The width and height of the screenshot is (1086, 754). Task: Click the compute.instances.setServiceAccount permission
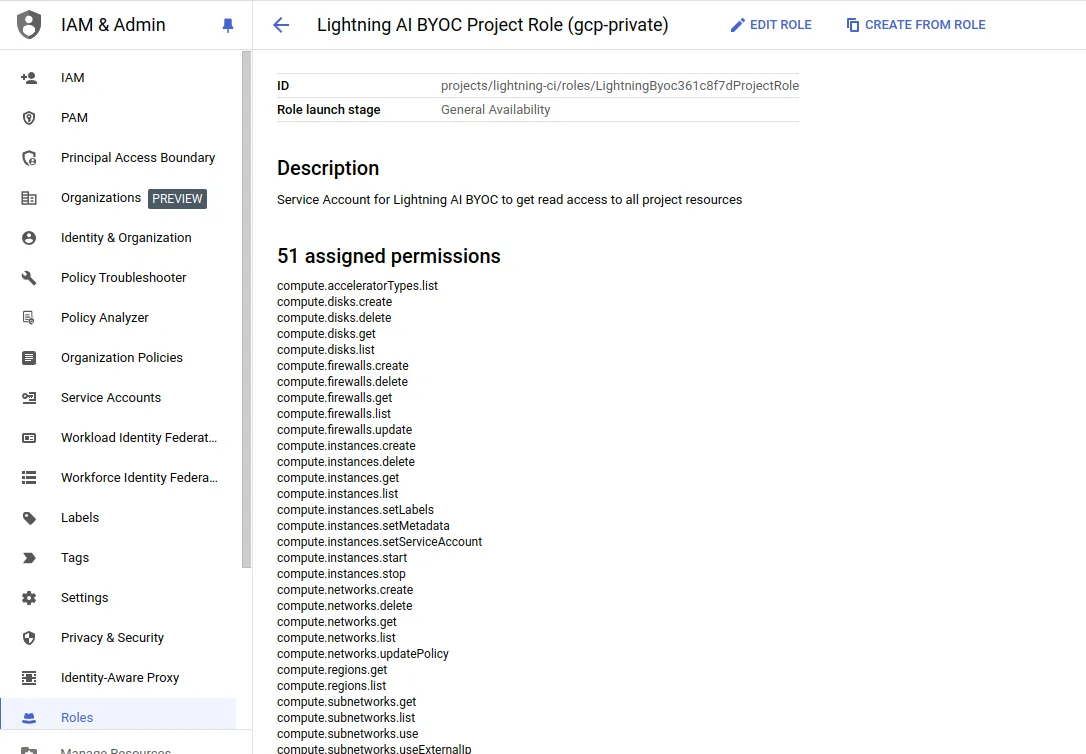point(380,542)
